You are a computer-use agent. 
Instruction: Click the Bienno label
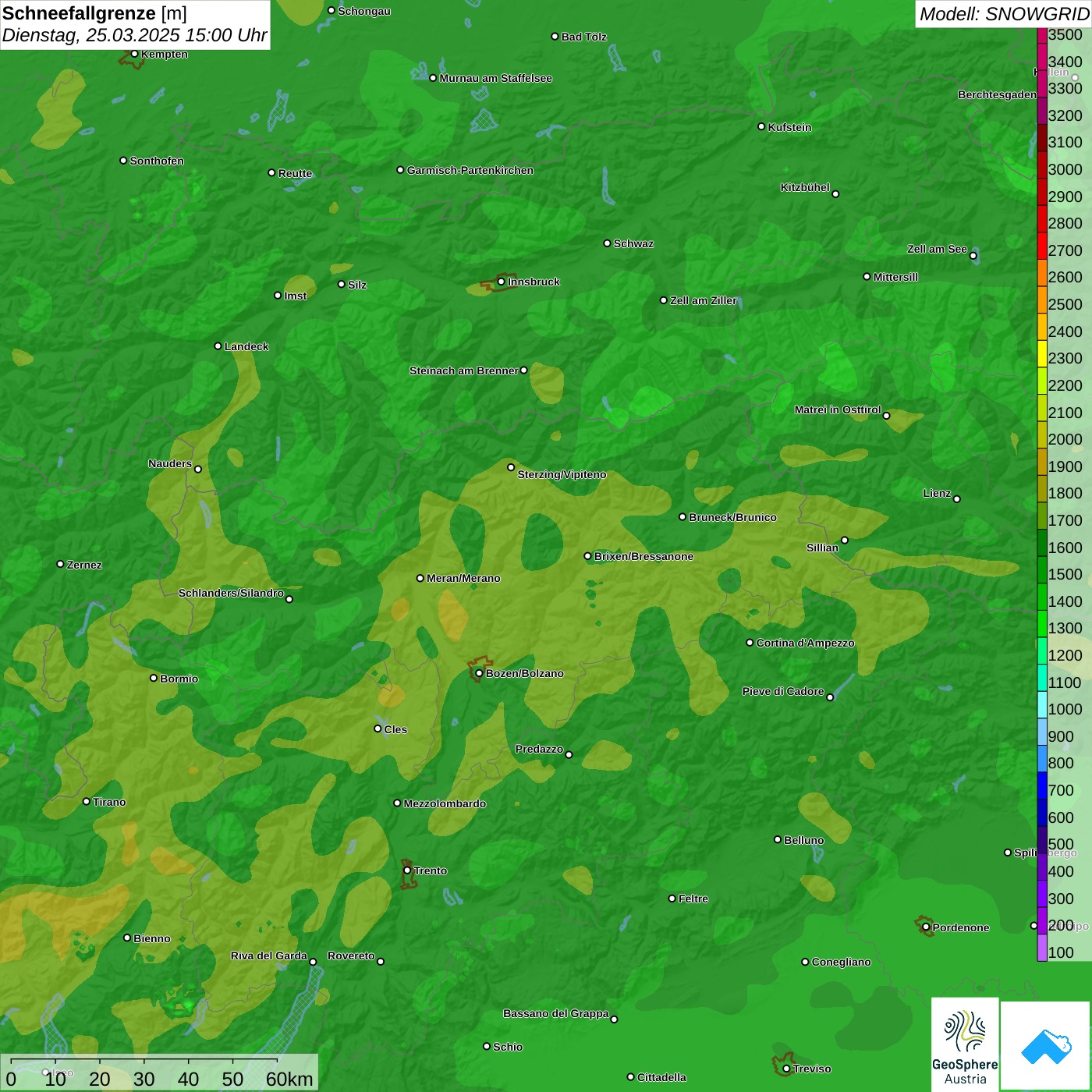click(152, 938)
